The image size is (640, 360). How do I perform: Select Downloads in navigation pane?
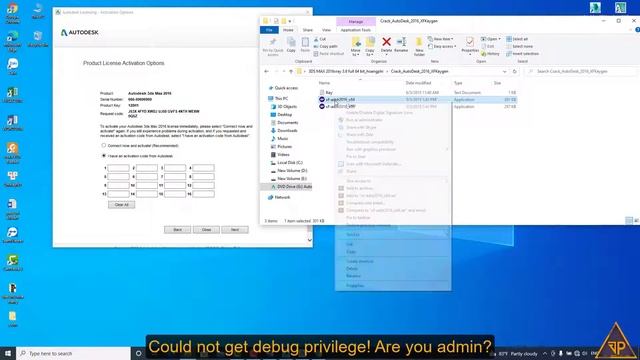pos(287,131)
